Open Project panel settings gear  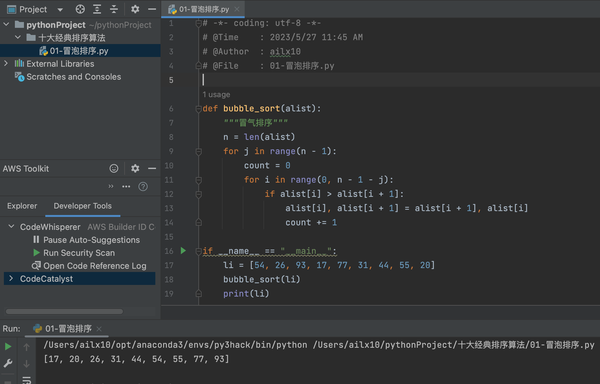coord(135,9)
